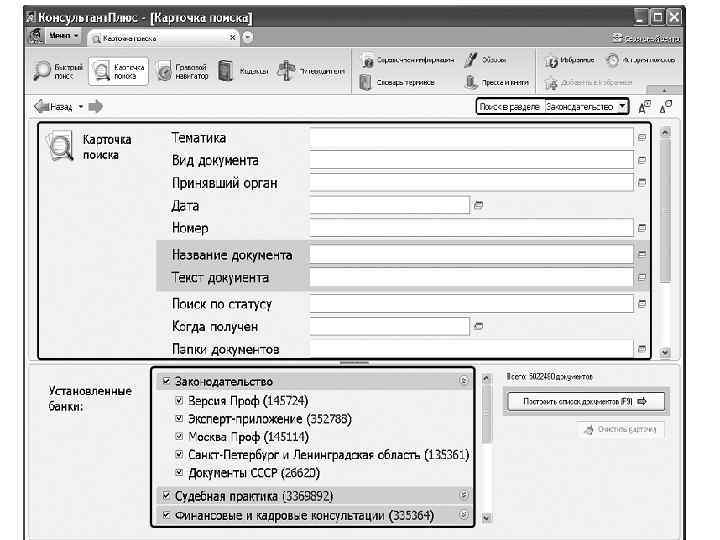720x540 pixels.
Task: Go back with Назад arrow
Action: pos(53,107)
